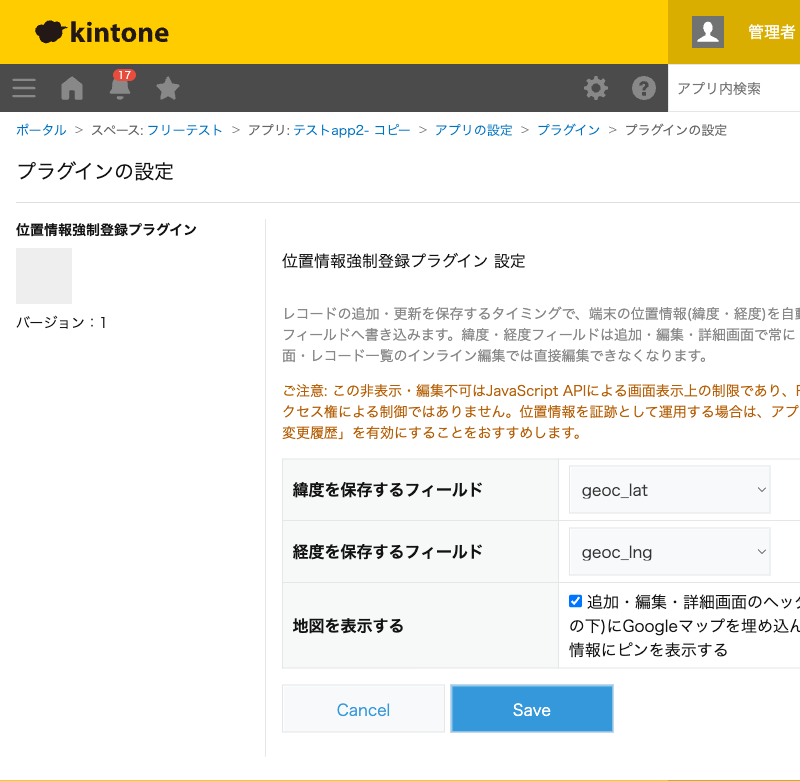Click the Save button
This screenshot has height=781, width=800.
(x=532, y=709)
